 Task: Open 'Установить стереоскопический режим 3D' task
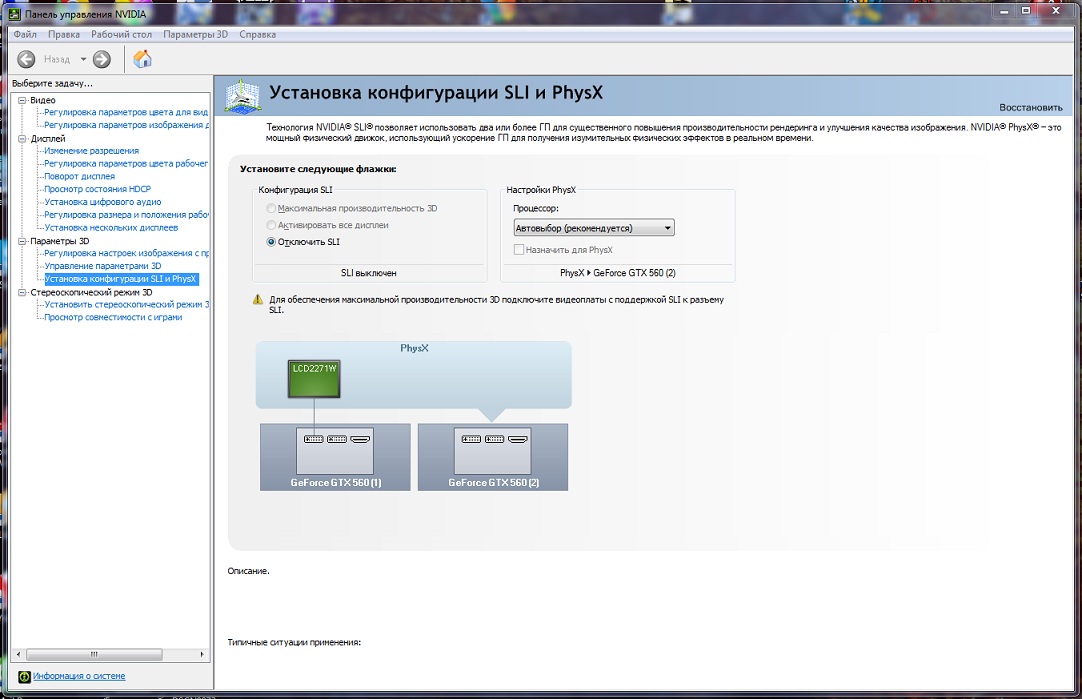[126, 304]
